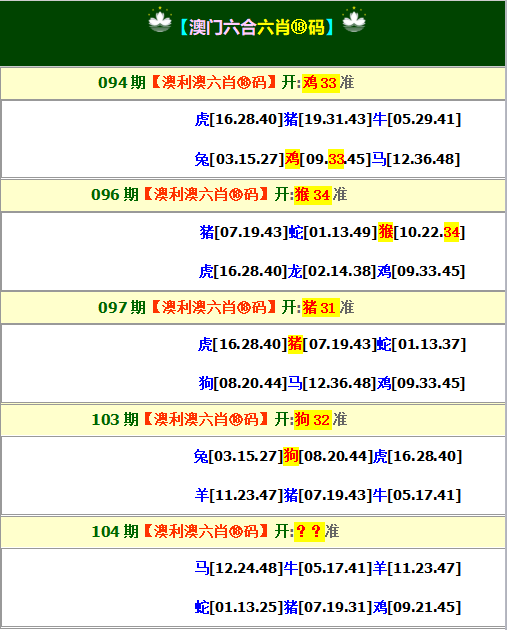Click the title 澳门六合六肖⑱码
Image resolution: width=507 pixels, height=630 pixels.
pos(257,27)
